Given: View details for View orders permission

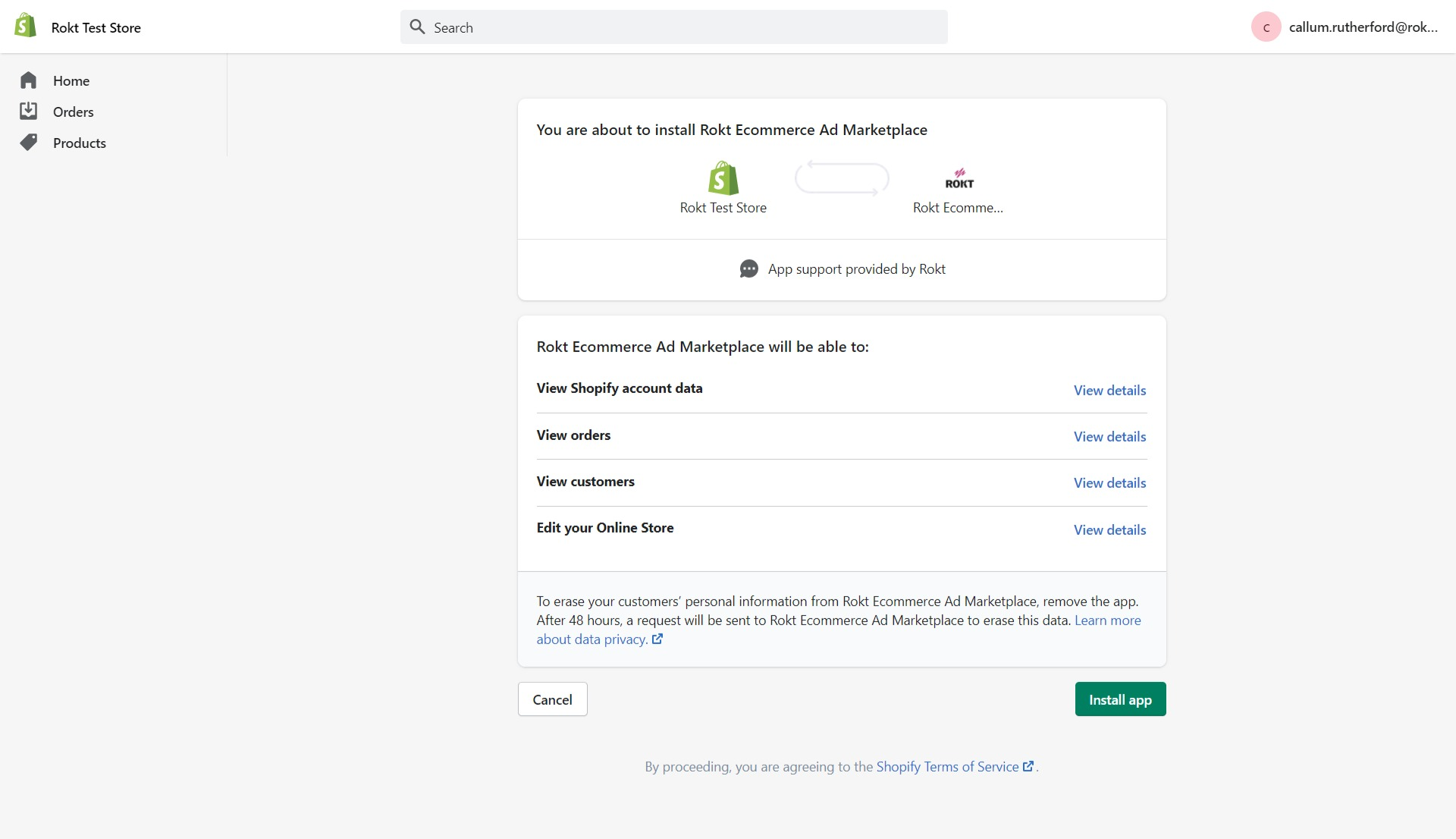Looking at the screenshot, I should (x=1109, y=437).
